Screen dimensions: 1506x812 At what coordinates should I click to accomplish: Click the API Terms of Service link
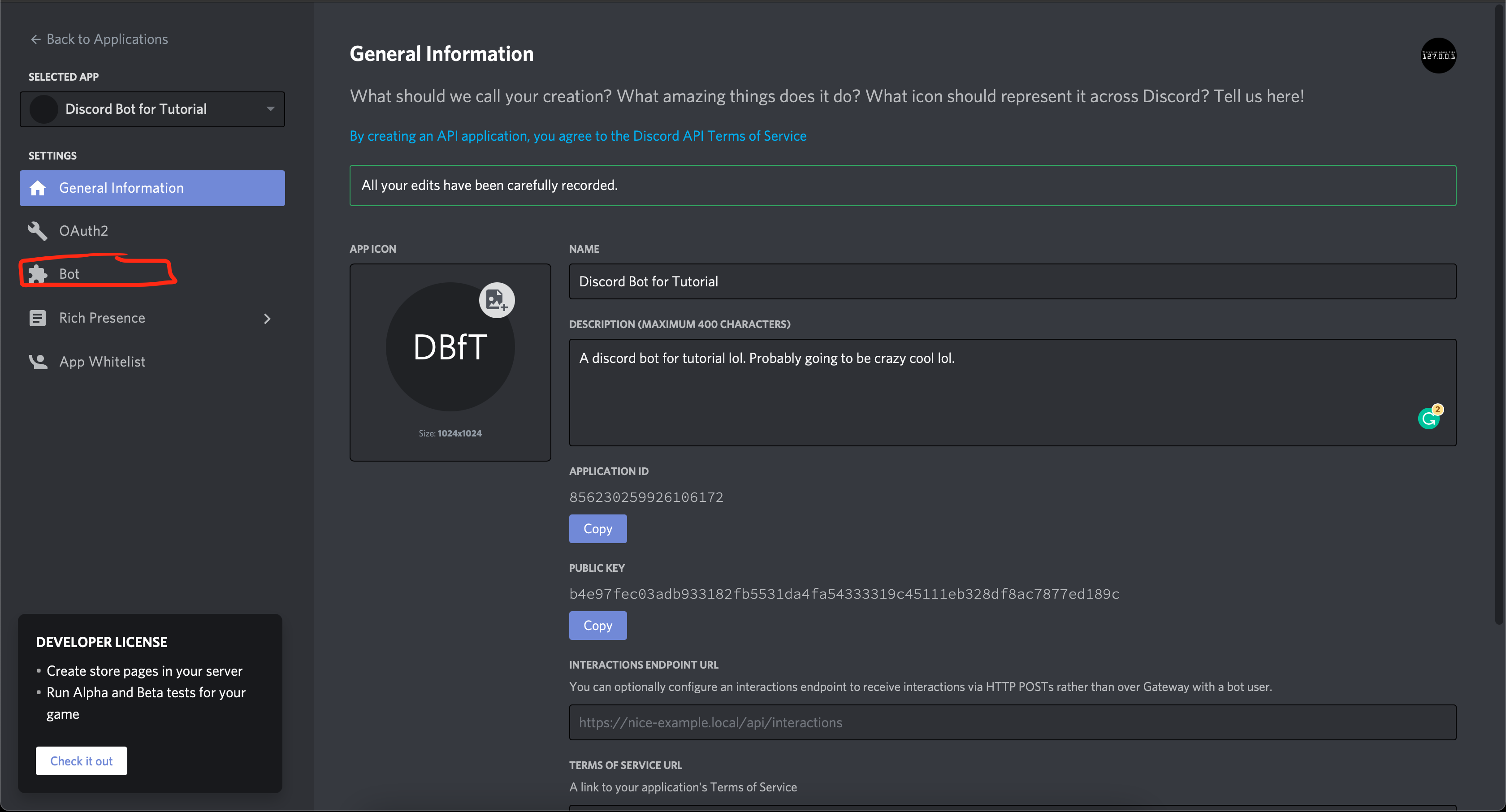pyautogui.click(x=719, y=136)
